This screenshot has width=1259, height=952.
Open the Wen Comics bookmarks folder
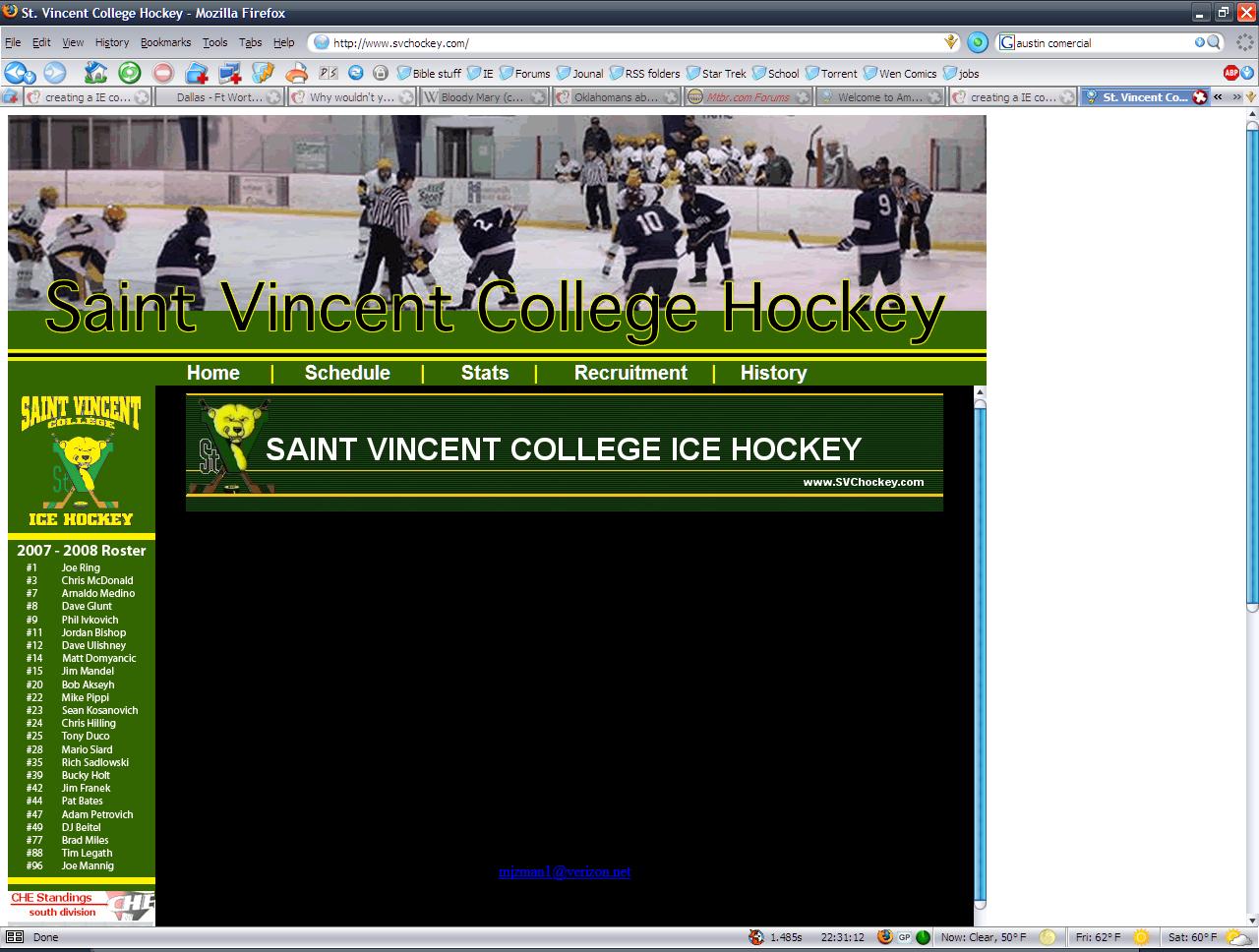[900, 73]
